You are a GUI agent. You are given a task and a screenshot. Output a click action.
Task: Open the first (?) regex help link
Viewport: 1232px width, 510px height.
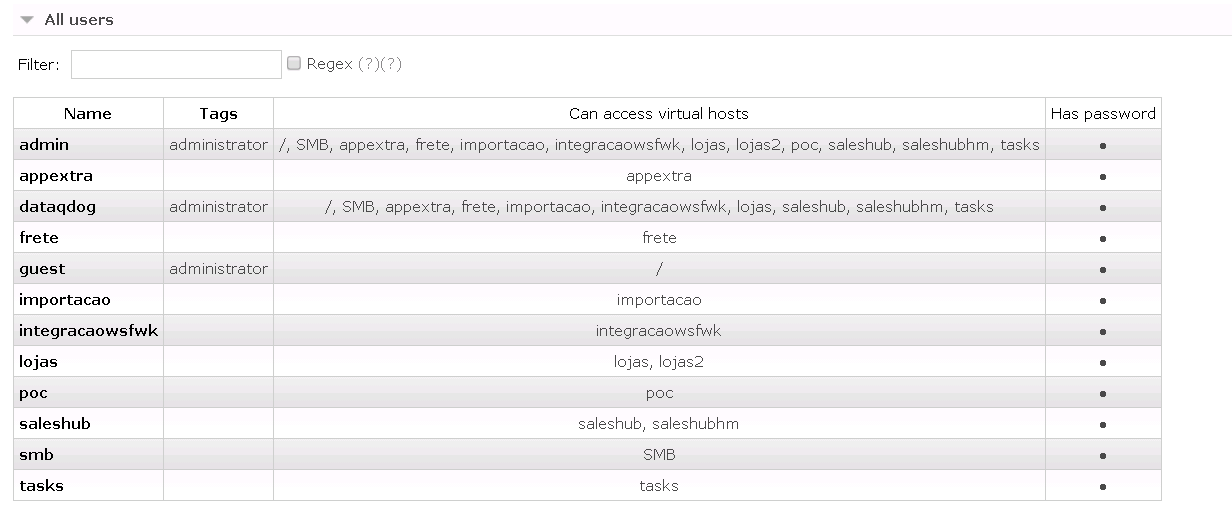click(368, 64)
